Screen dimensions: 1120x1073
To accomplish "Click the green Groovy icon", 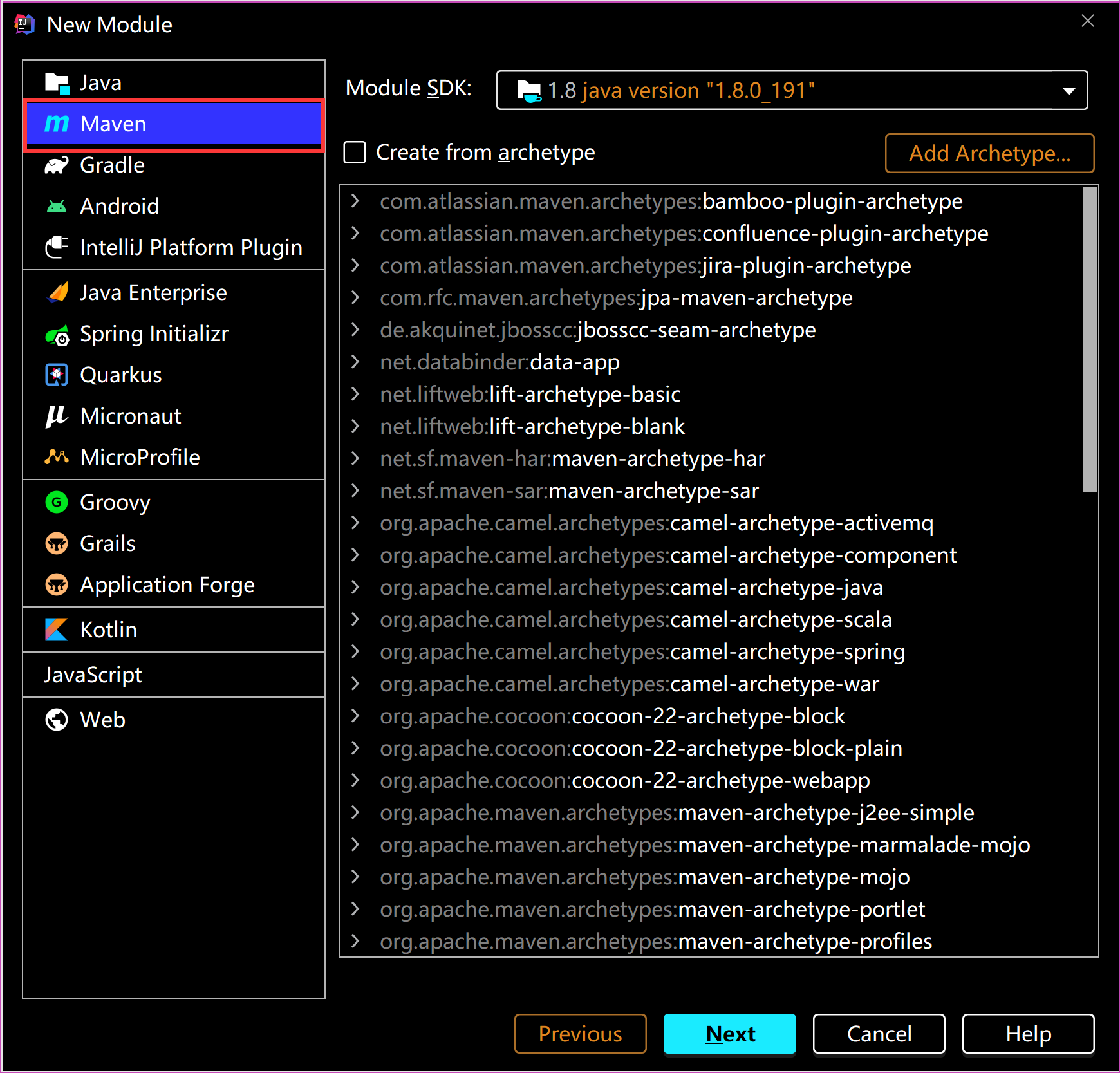I will pyautogui.click(x=57, y=502).
